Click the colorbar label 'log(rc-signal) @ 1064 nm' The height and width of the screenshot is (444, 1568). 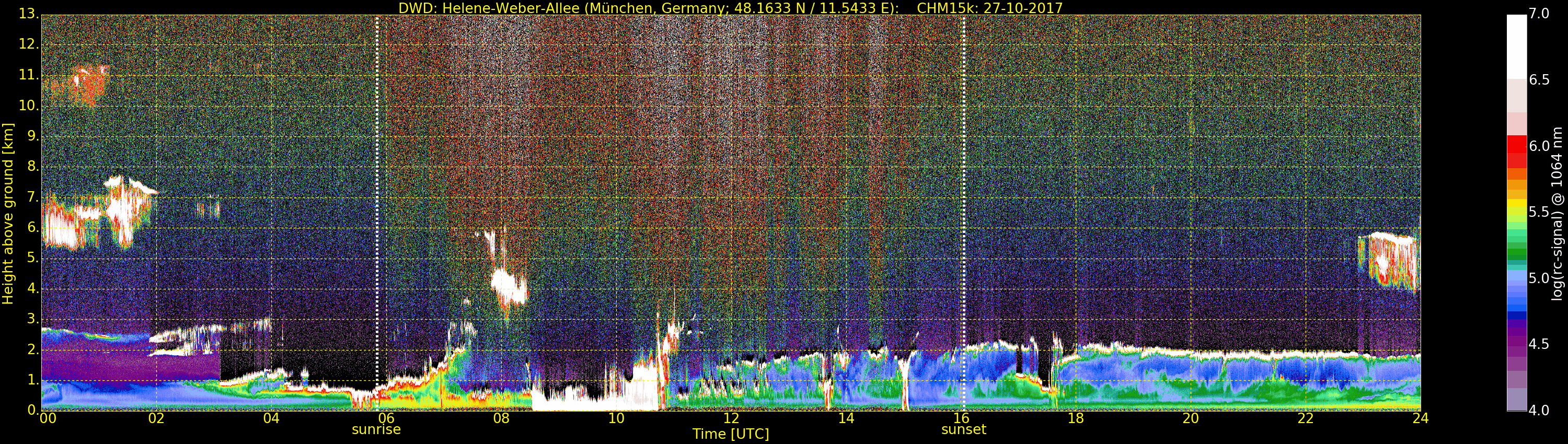click(x=1557, y=213)
